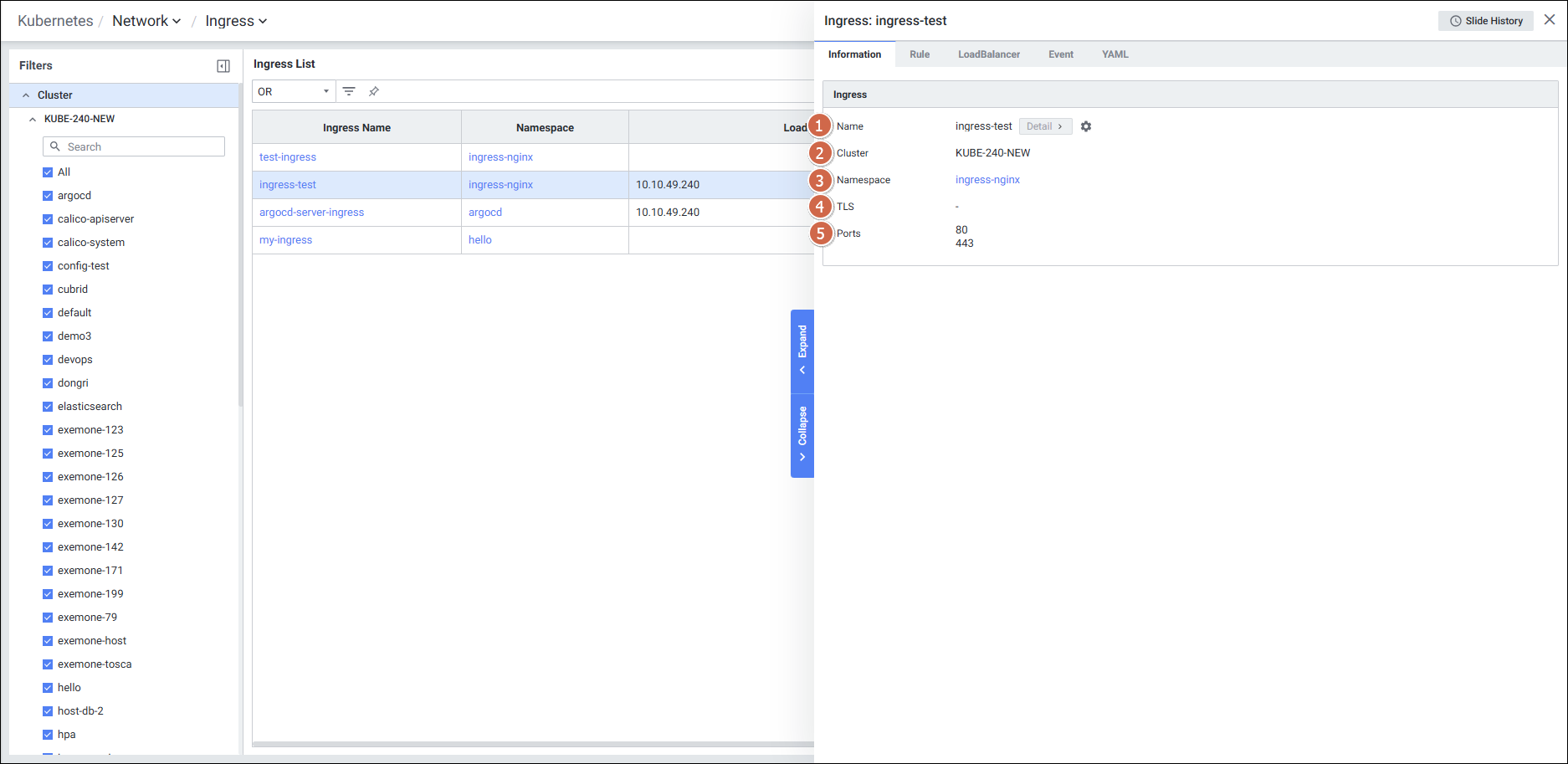Open the OR filter condition dropdown
The image size is (1568, 764).
[x=294, y=91]
